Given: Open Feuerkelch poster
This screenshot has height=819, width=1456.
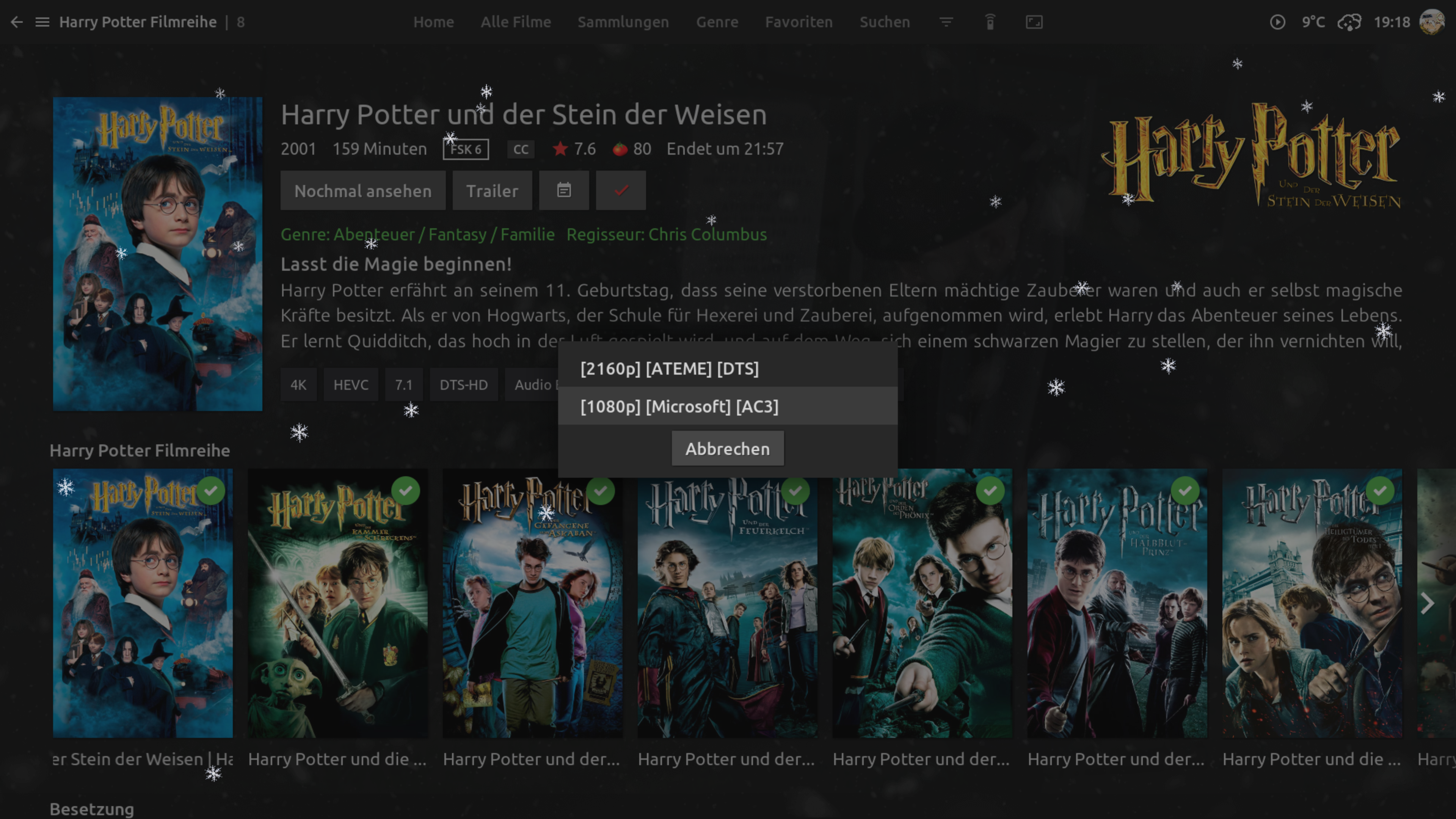Looking at the screenshot, I should (728, 603).
